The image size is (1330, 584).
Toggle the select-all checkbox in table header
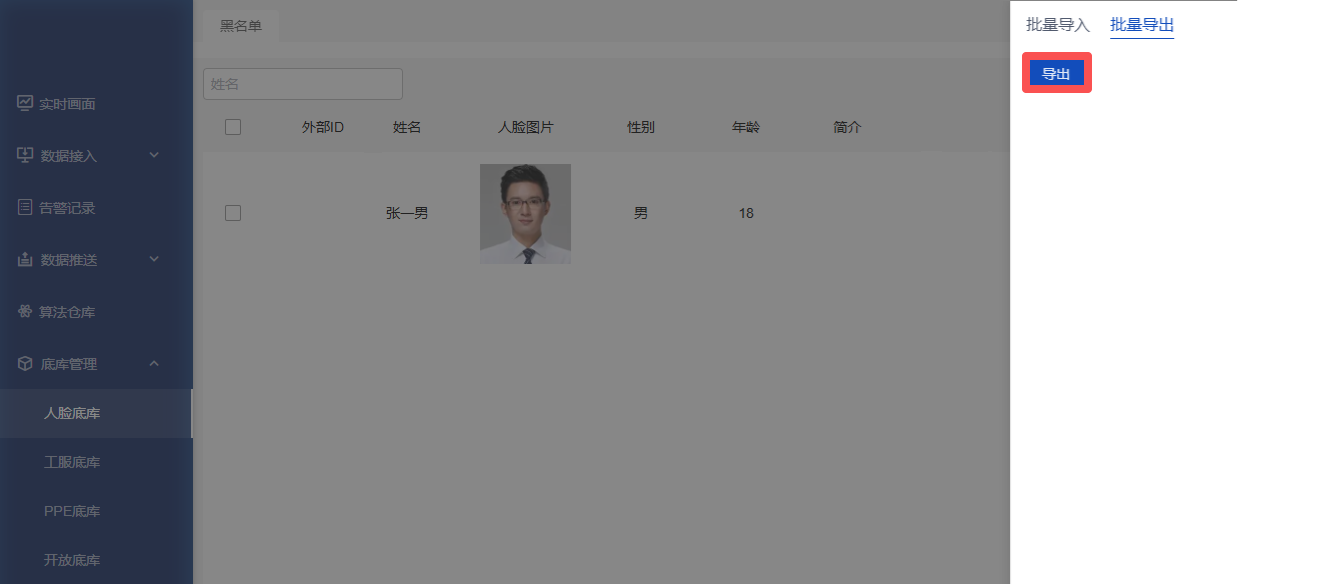(x=233, y=127)
